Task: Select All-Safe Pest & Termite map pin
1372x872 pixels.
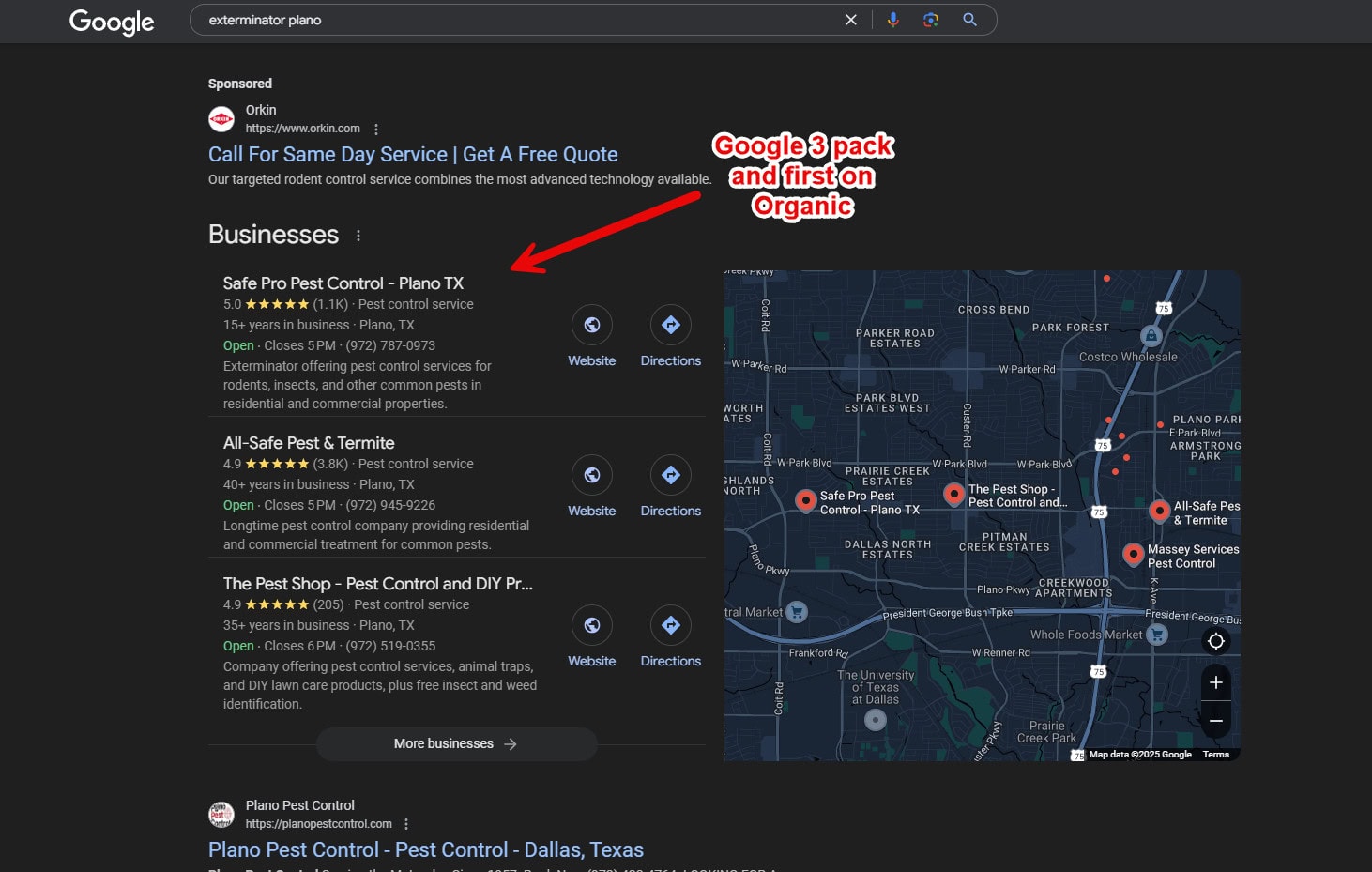Action: click(1160, 511)
